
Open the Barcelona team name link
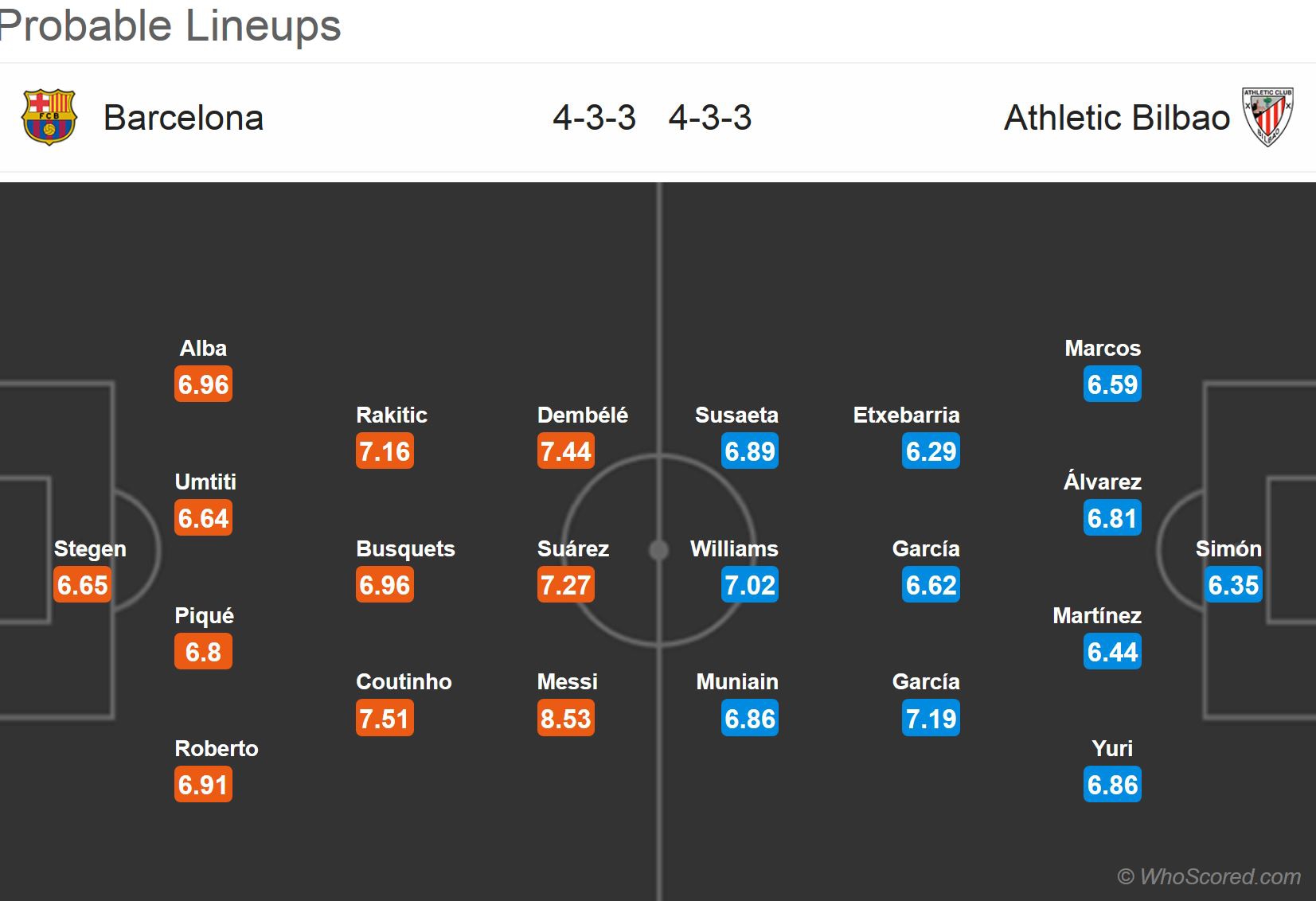183,118
